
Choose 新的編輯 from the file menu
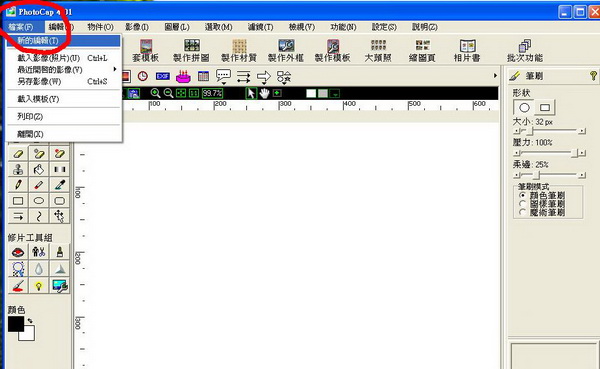click(x=64, y=41)
